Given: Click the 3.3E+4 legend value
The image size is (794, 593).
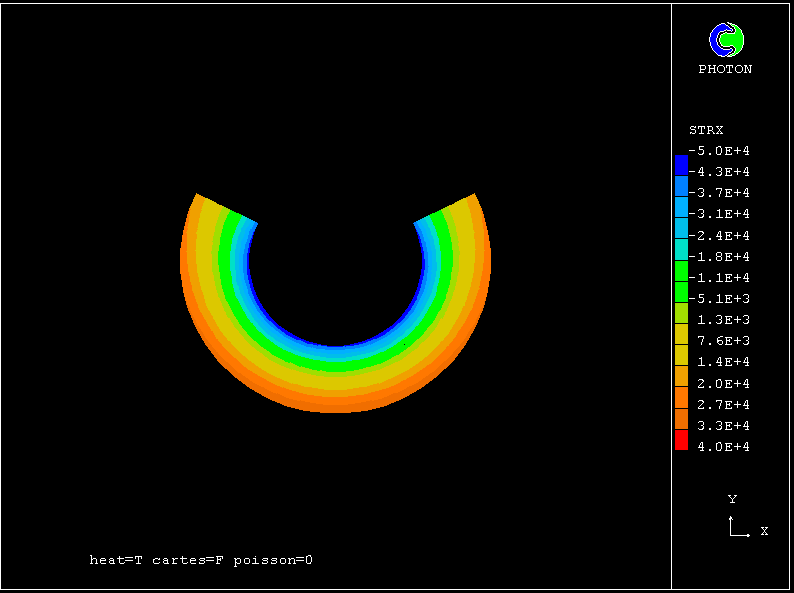Looking at the screenshot, I should coord(723,426).
